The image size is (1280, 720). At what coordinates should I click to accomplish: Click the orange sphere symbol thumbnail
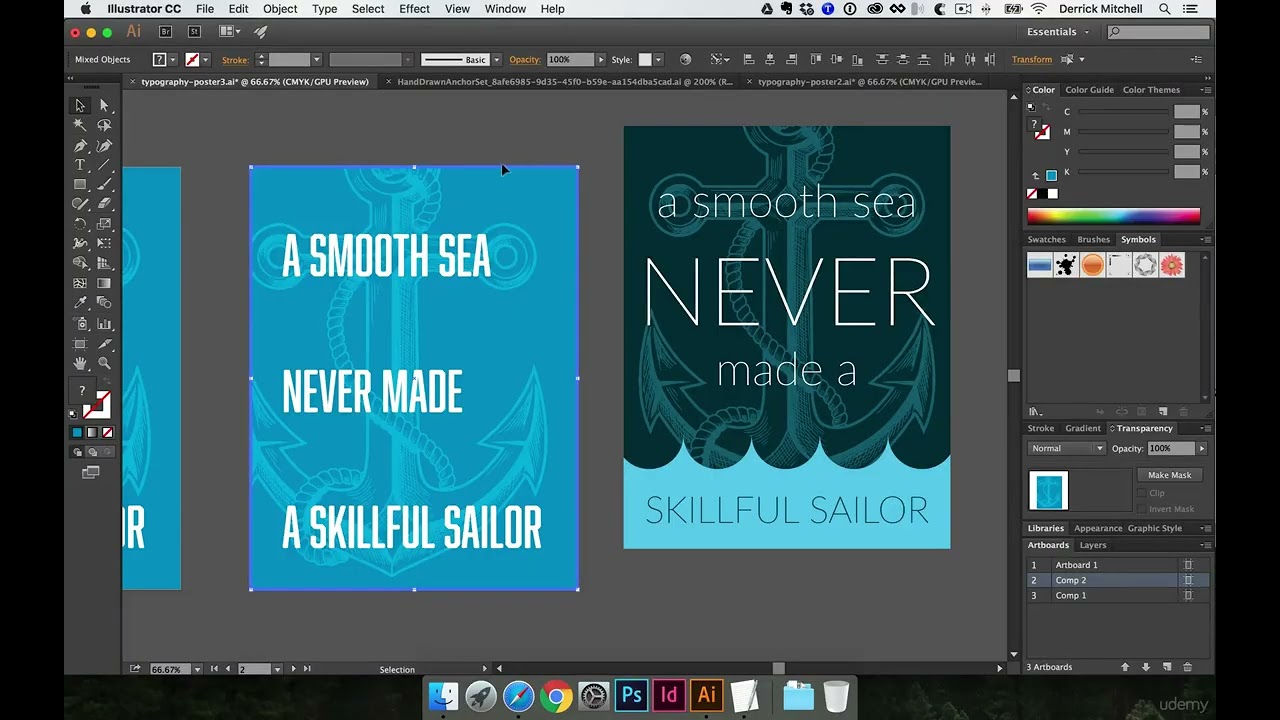pyautogui.click(x=1092, y=265)
